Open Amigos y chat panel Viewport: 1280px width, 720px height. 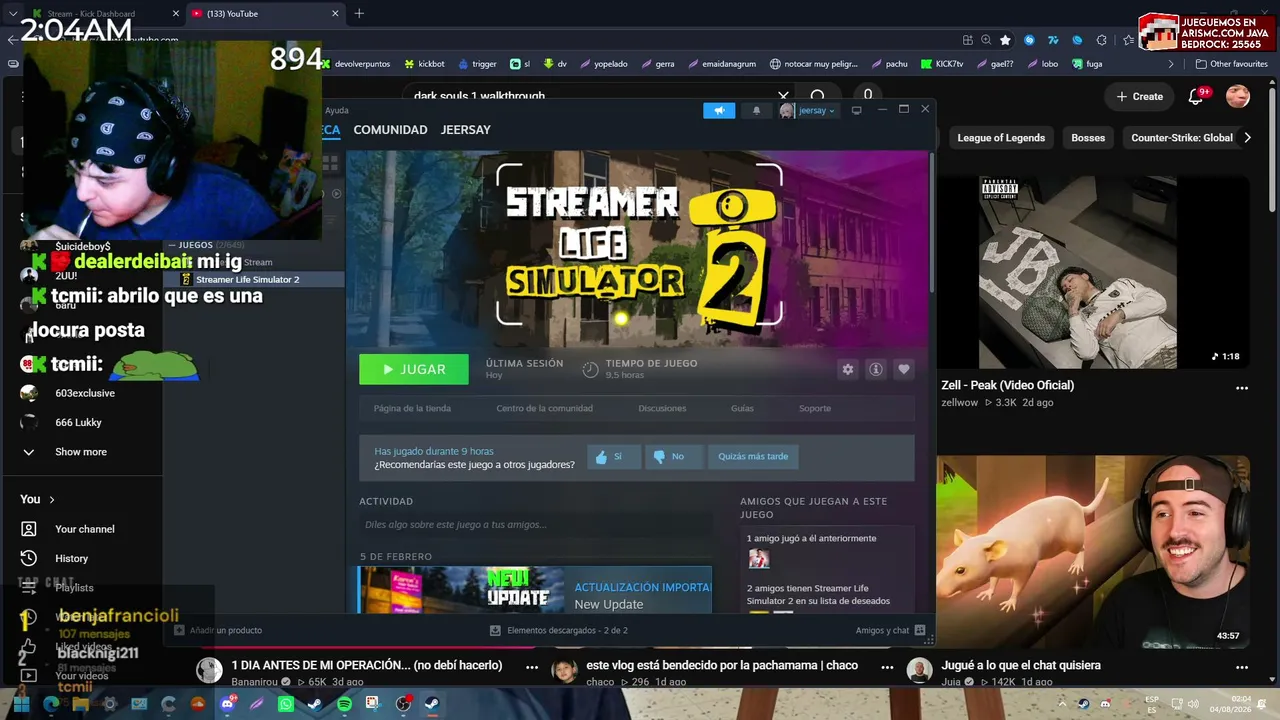point(890,630)
